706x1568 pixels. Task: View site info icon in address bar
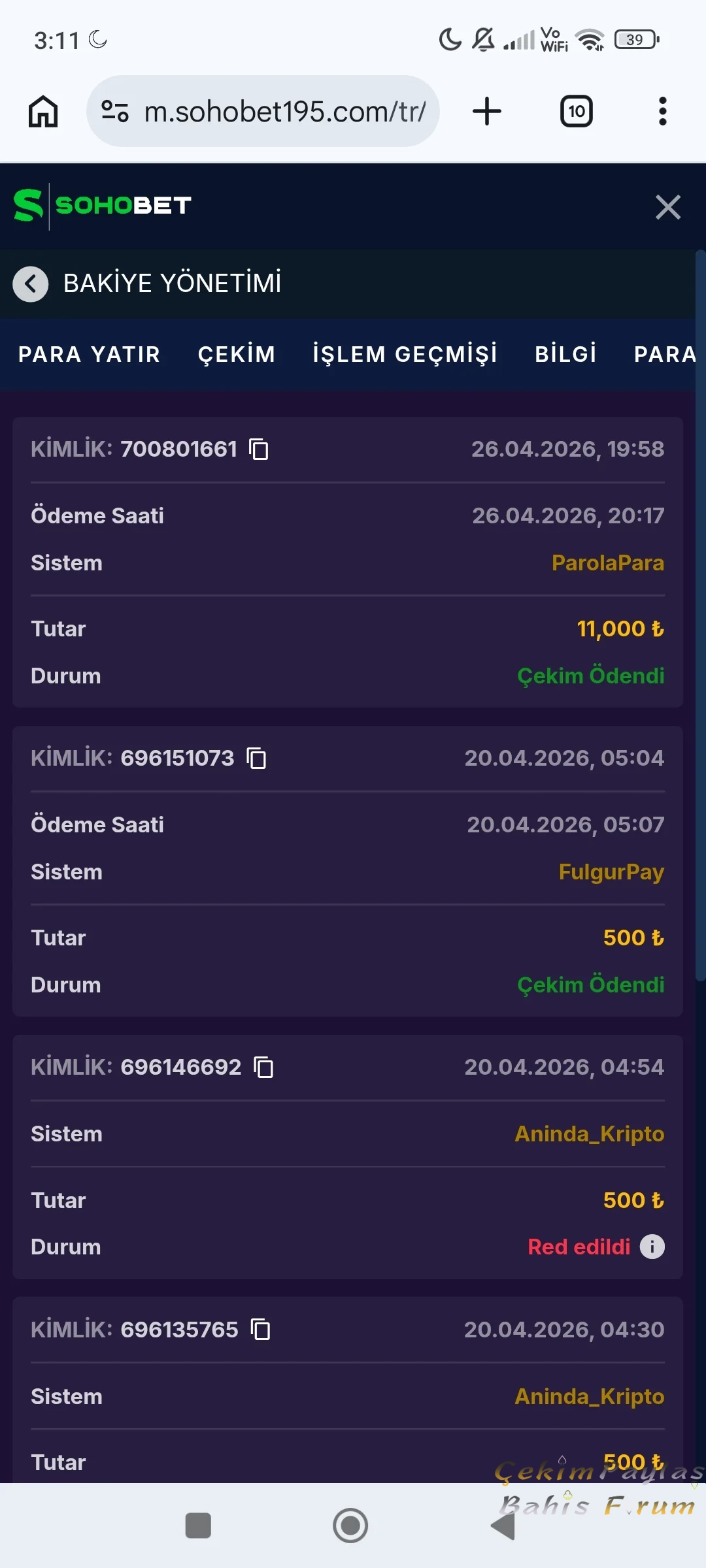pos(115,112)
